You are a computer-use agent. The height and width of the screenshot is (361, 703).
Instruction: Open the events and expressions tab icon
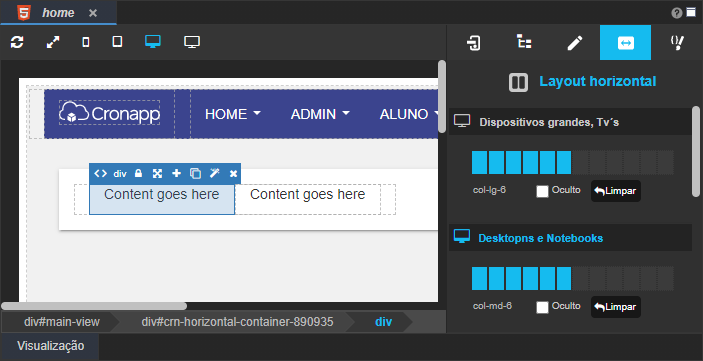tap(677, 43)
